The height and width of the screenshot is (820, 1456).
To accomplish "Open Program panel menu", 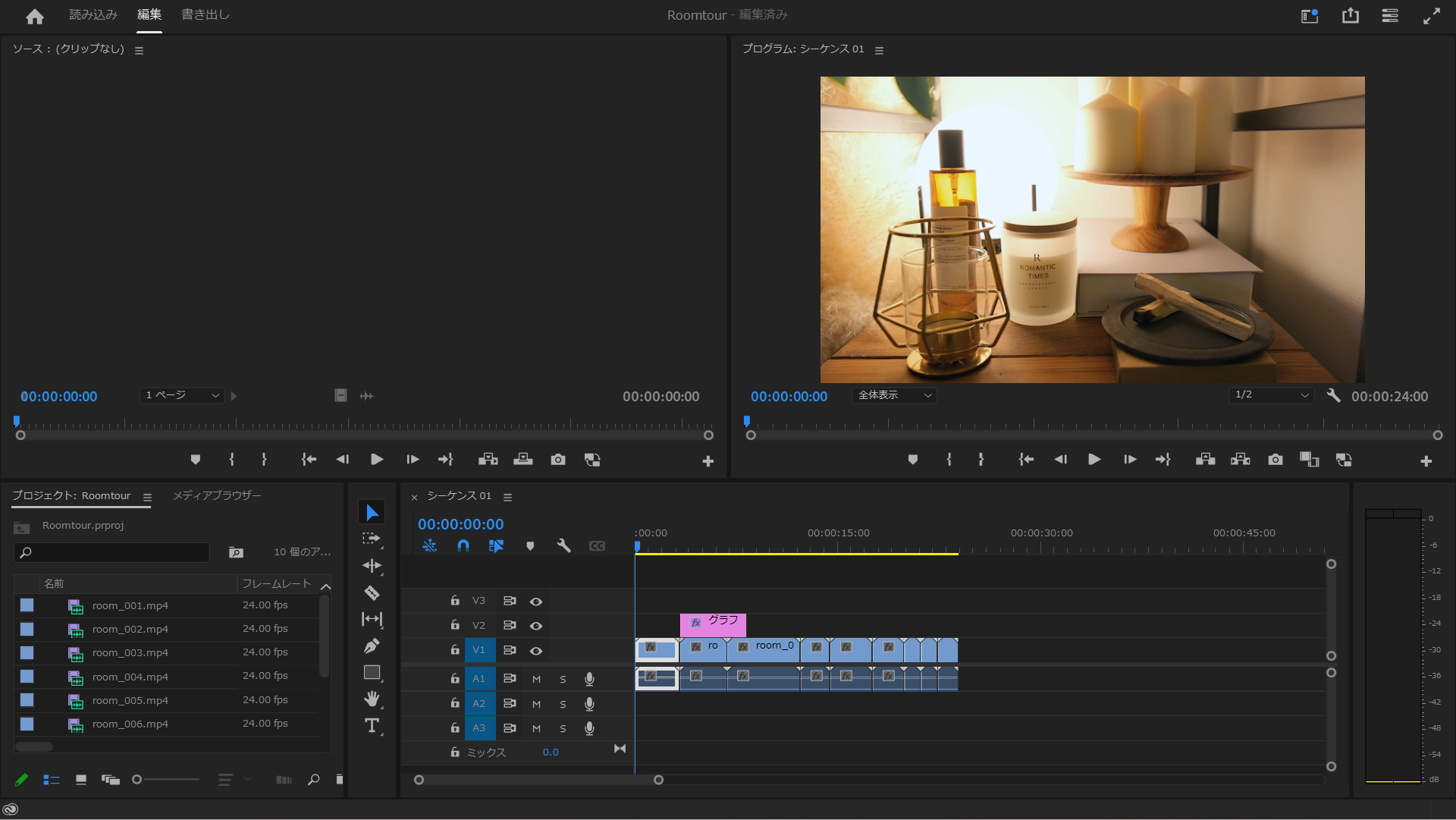I will tap(879, 51).
